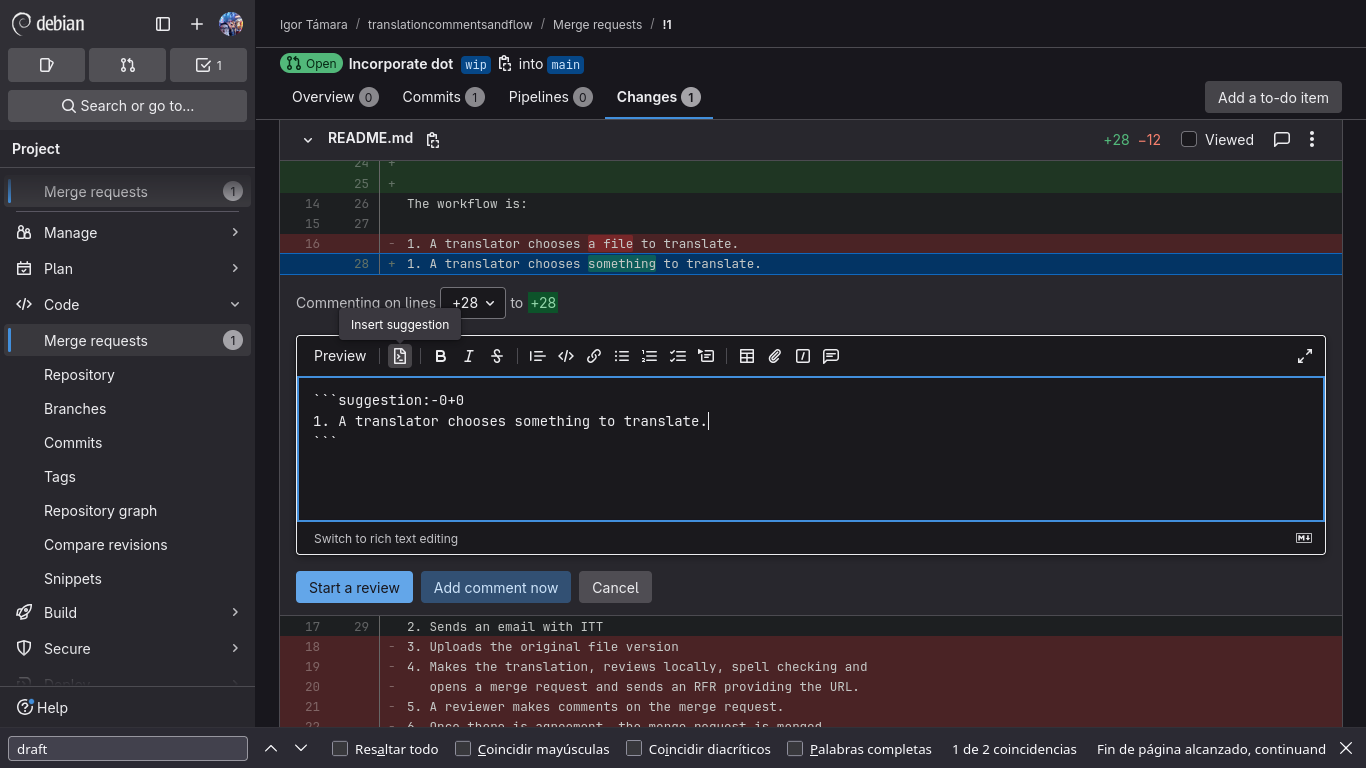
Task: Attach a file to comment
Action: [x=775, y=356]
